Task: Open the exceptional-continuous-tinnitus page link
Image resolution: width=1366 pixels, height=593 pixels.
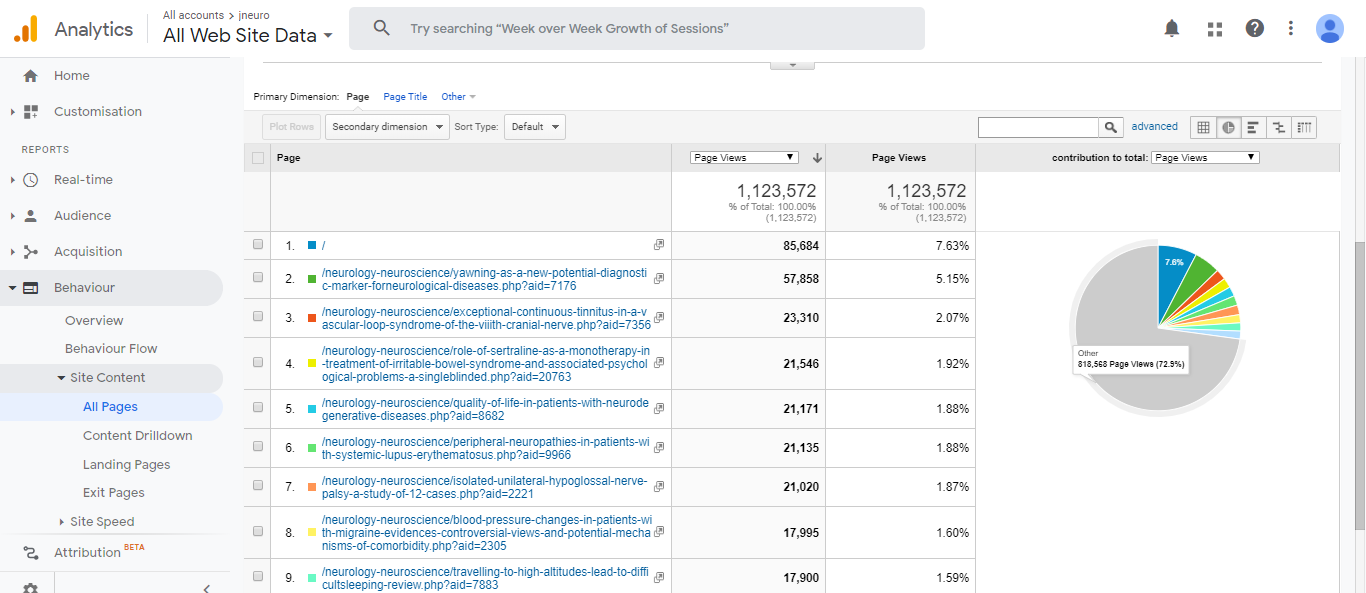Action: click(485, 318)
